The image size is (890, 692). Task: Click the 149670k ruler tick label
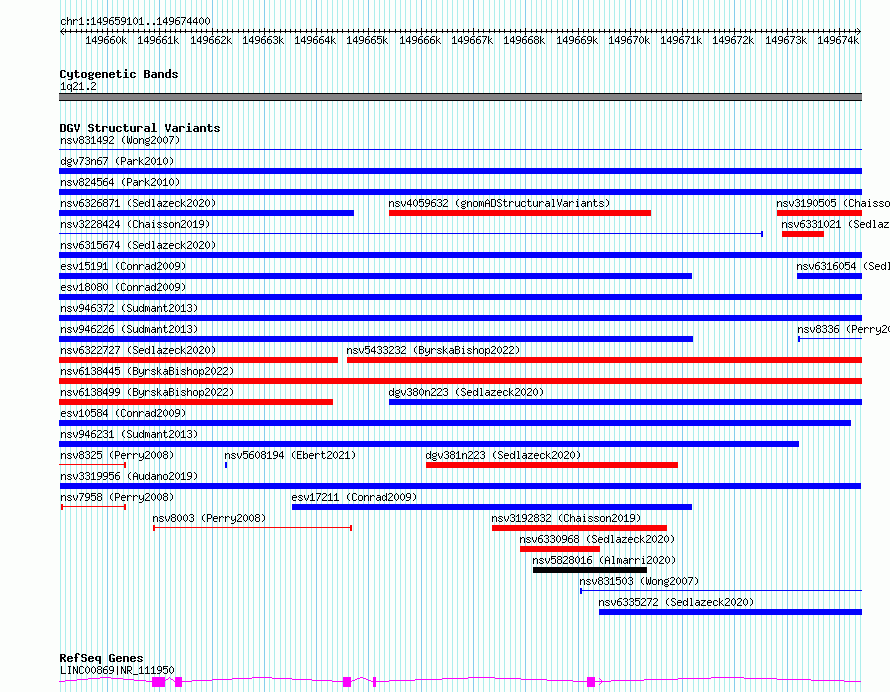coord(629,40)
